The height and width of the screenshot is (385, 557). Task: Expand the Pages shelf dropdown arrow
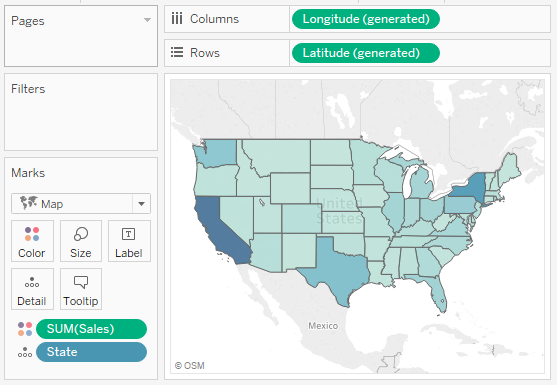pyautogui.click(x=147, y=20)
